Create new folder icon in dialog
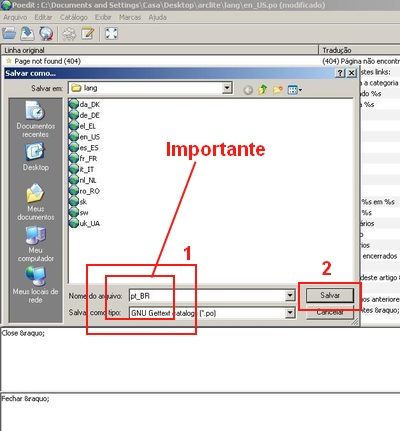This screenshot has width=400, height=431. click(277, 89)
